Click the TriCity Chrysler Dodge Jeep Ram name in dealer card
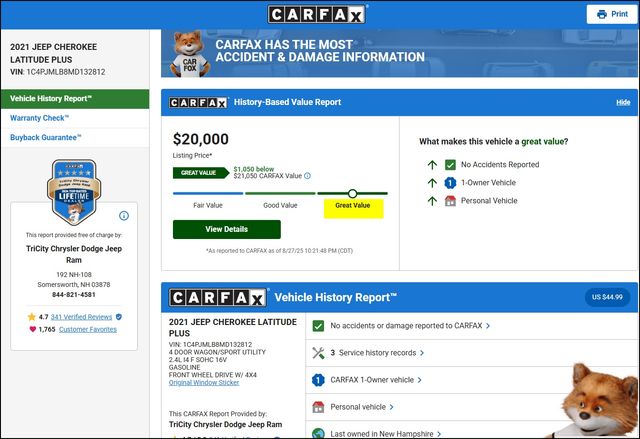This screenshot has width=640, height=439. pyautogui.click(x=74, y=254)
